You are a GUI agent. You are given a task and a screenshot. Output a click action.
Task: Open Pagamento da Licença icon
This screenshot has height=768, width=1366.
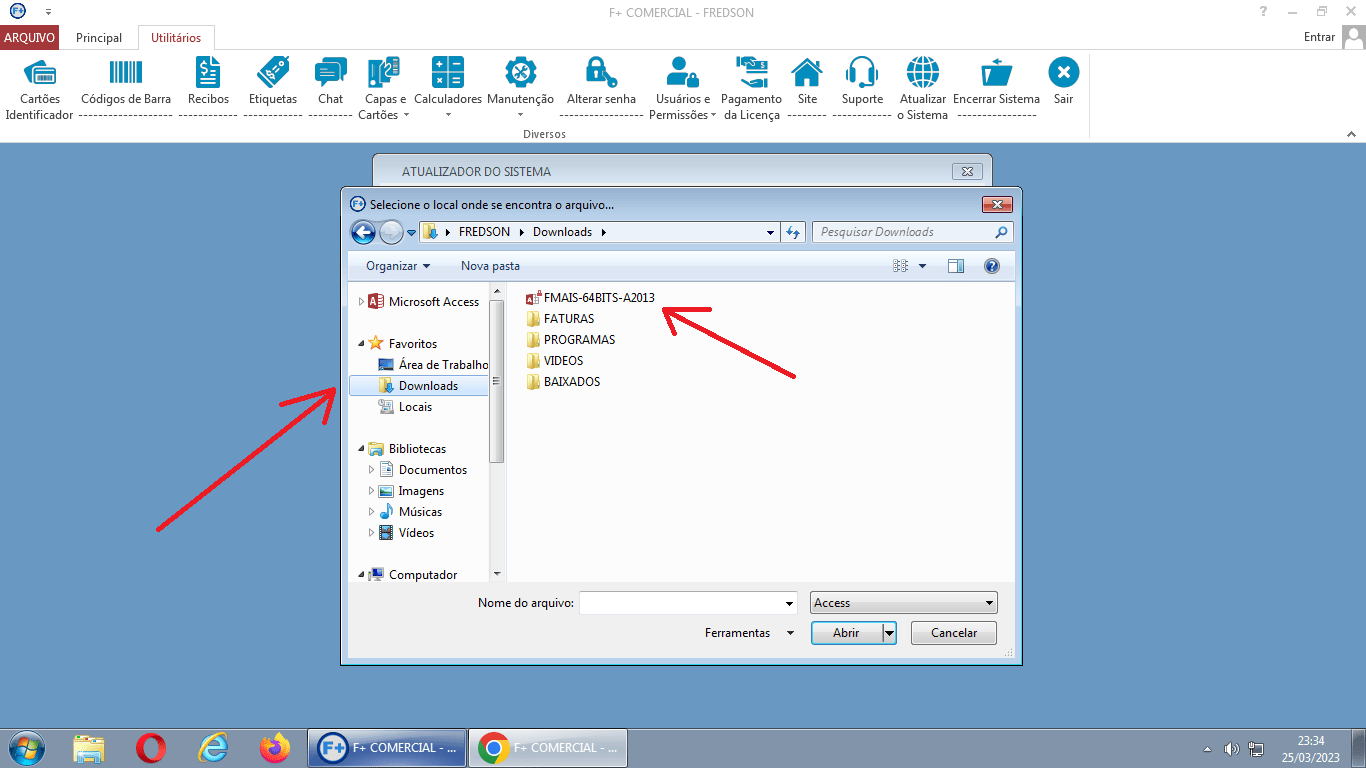[x=751, y=73]
